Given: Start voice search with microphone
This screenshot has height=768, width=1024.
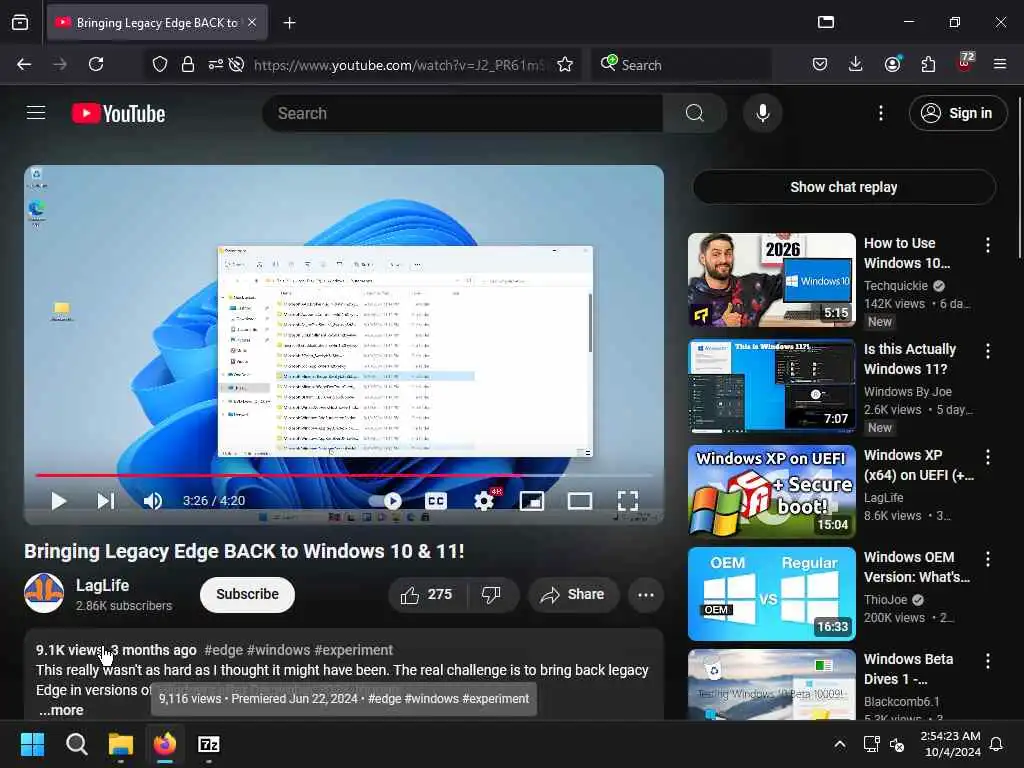Looking at the screenshot, I should pyautogui.click(x=763, y=113).
